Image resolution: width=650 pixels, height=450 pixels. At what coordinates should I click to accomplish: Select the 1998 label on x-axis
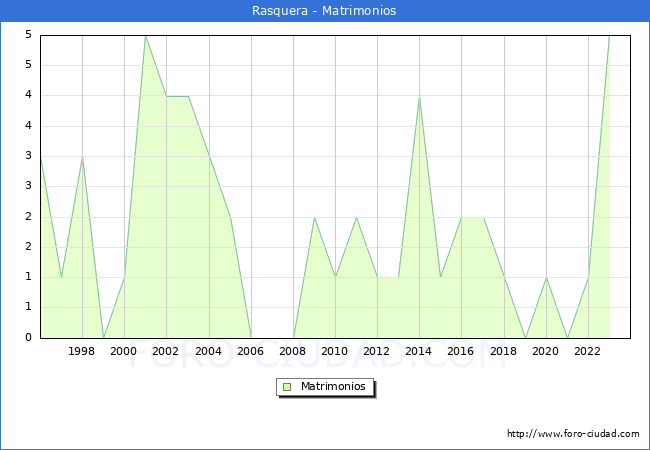[x=82, y=351]
